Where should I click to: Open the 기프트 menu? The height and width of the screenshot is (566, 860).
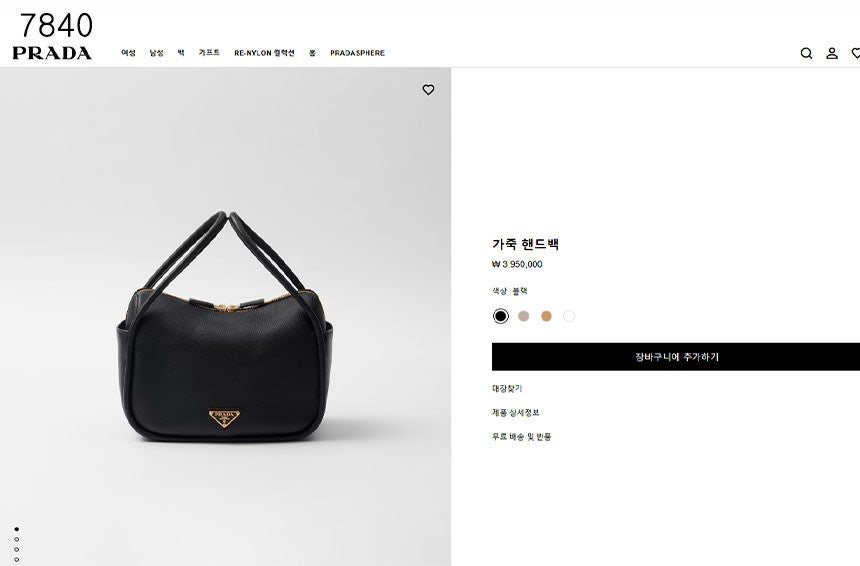click(209, 53)
